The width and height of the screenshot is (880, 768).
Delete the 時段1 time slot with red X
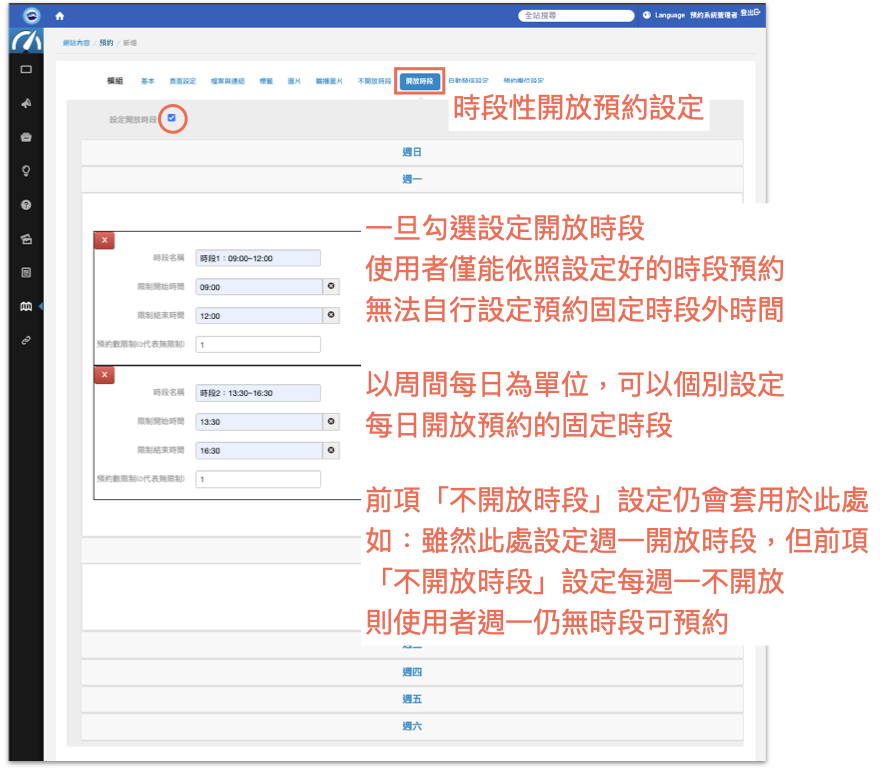tap(104, 240)
